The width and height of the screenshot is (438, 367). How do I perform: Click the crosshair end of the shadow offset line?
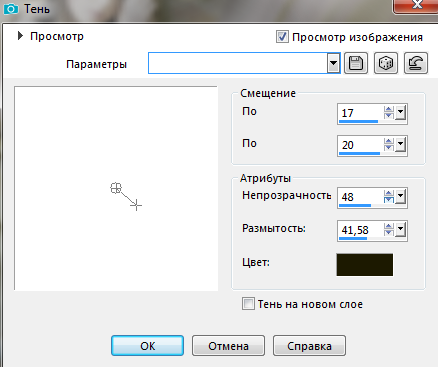(x=136, y=205)
